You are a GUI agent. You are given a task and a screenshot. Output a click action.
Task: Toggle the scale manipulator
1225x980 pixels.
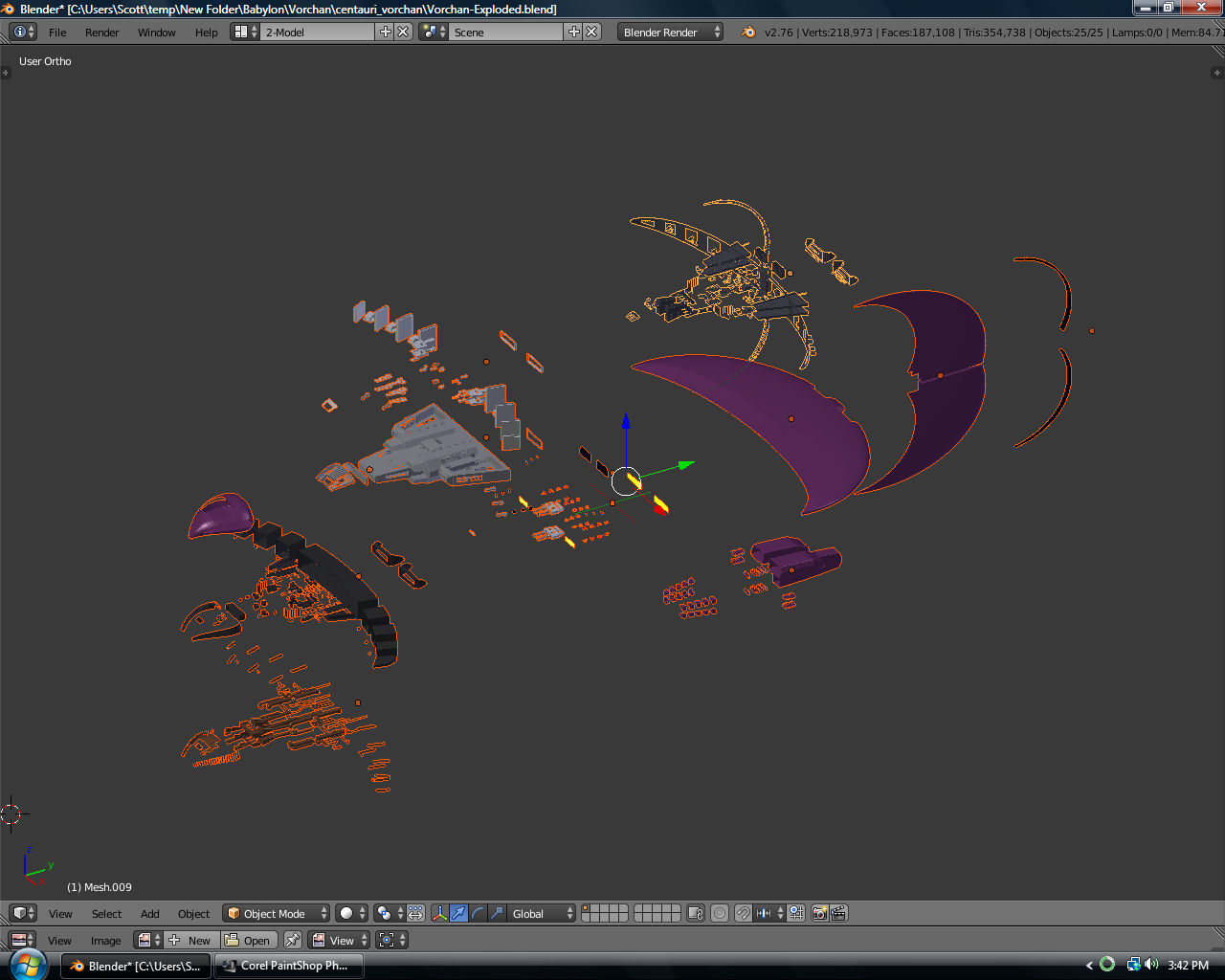click(x=497, y=913)
